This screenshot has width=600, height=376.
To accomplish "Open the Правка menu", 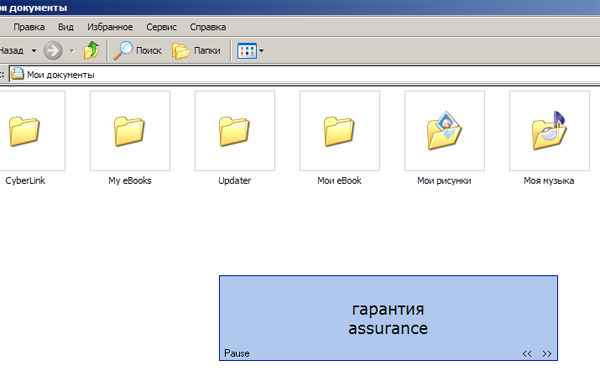I will click(29, 27).
